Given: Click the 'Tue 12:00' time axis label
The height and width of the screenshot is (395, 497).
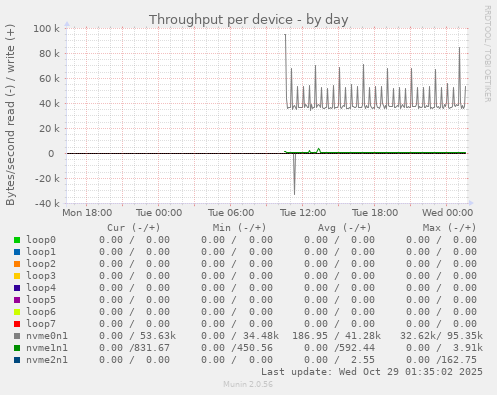Looking at the screenshot, I should [303, 213].
